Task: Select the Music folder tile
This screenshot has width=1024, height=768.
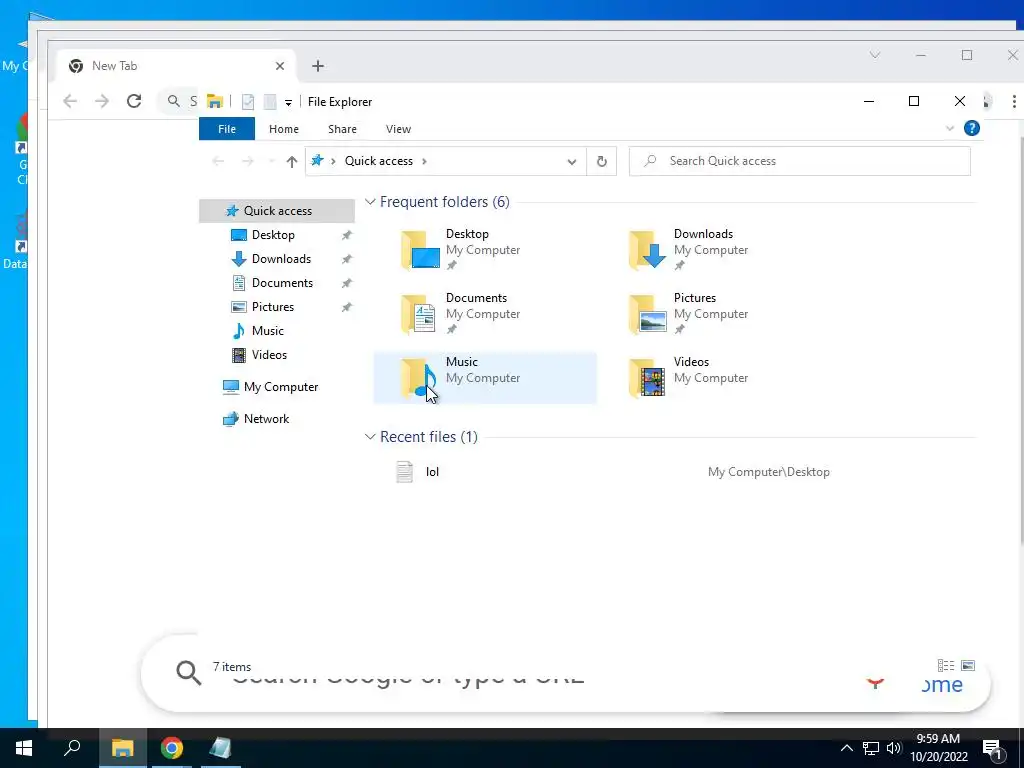Action: pos(485,377)
